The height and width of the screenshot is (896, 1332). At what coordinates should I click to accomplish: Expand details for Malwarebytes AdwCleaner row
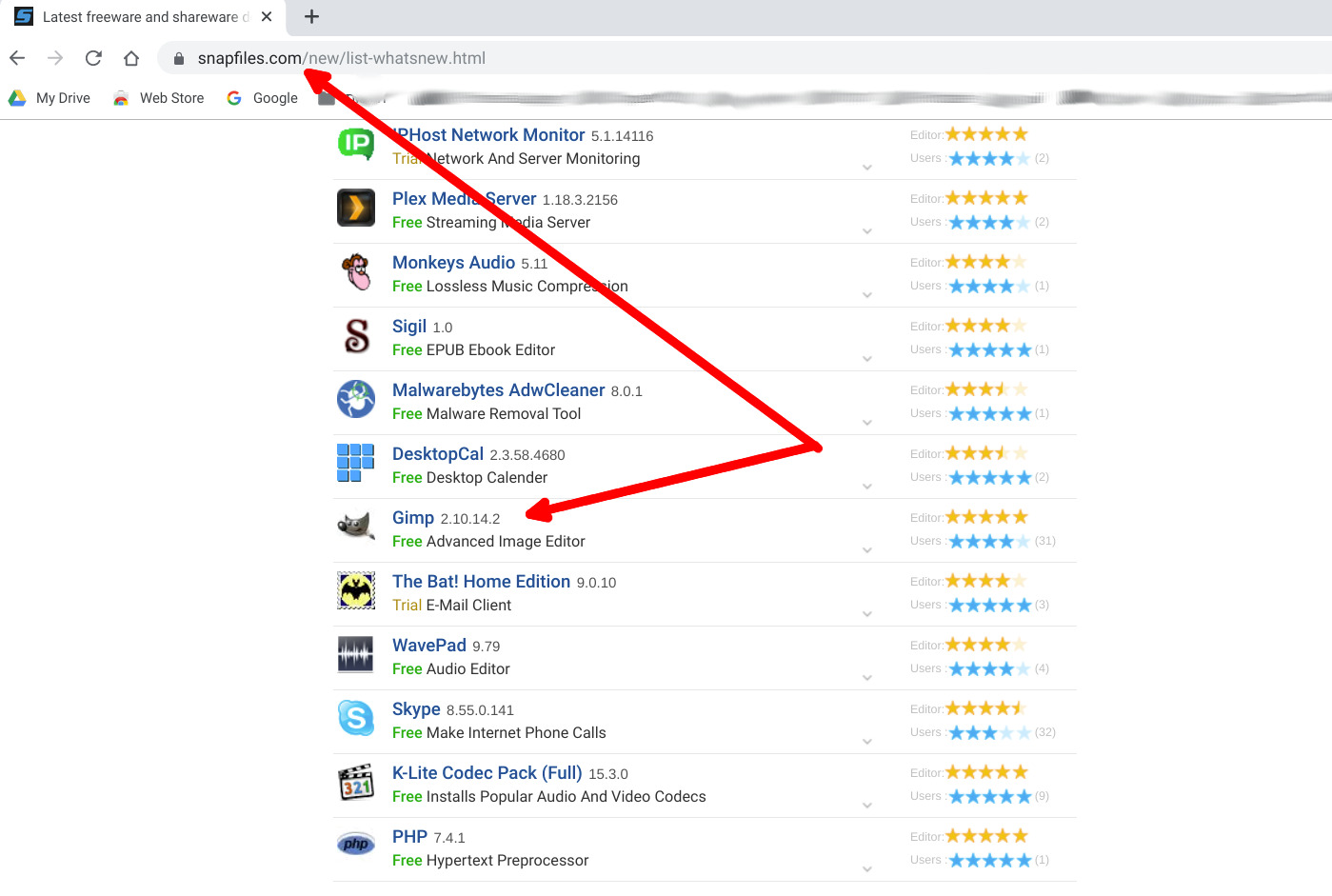867,423
